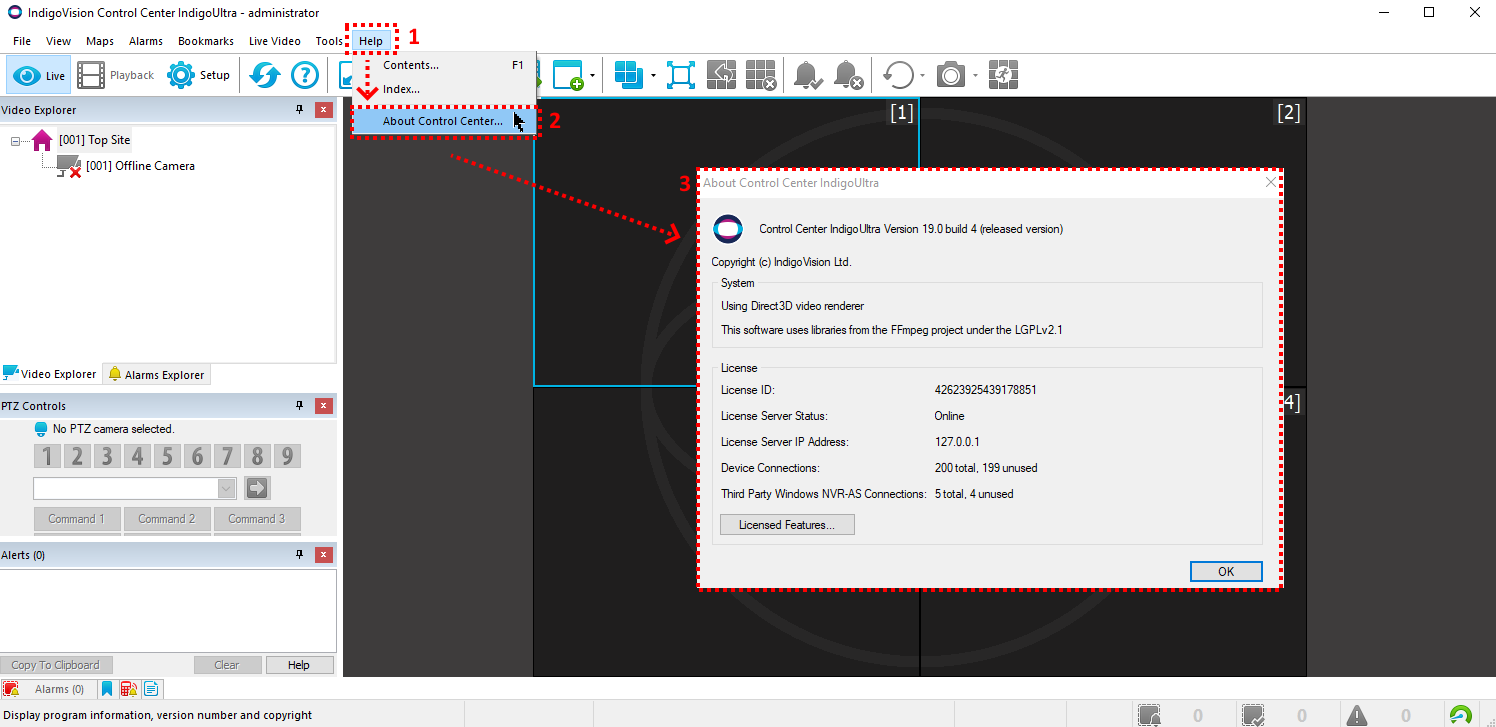This screenshot has width=1496, height=727.
Task: Click PTZ preset number 5
Action: click(167, 455)
